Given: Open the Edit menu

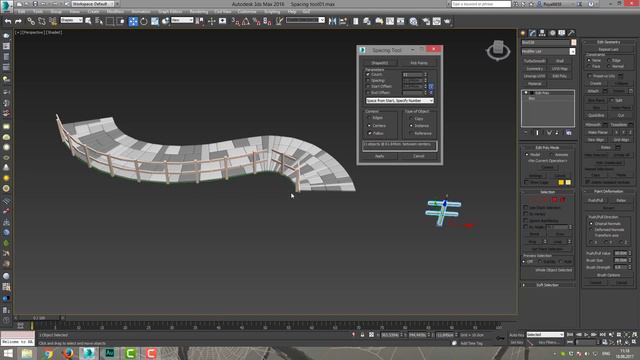Looking at the screenshot, I should click(21, 12).
